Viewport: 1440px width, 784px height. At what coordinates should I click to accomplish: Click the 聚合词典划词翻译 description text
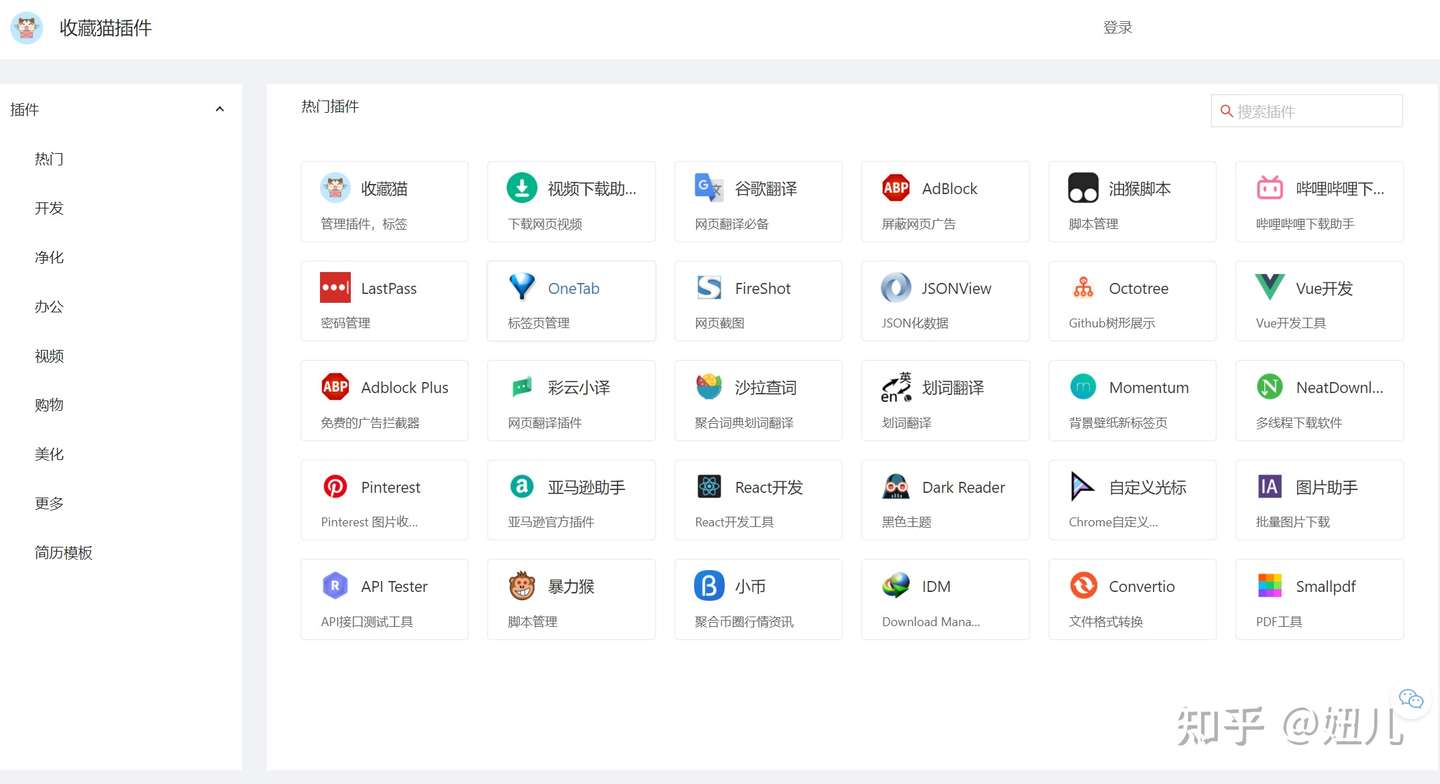(744, 423)
